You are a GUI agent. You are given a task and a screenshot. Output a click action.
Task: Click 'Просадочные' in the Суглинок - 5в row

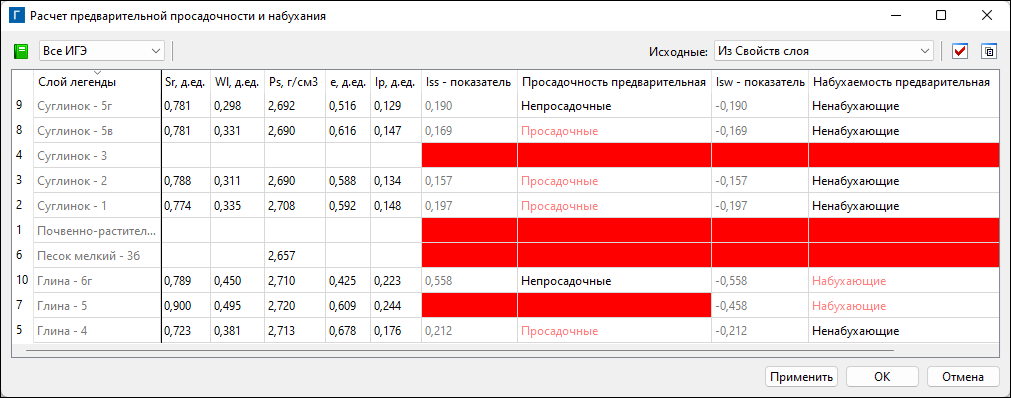click(559, 131)
